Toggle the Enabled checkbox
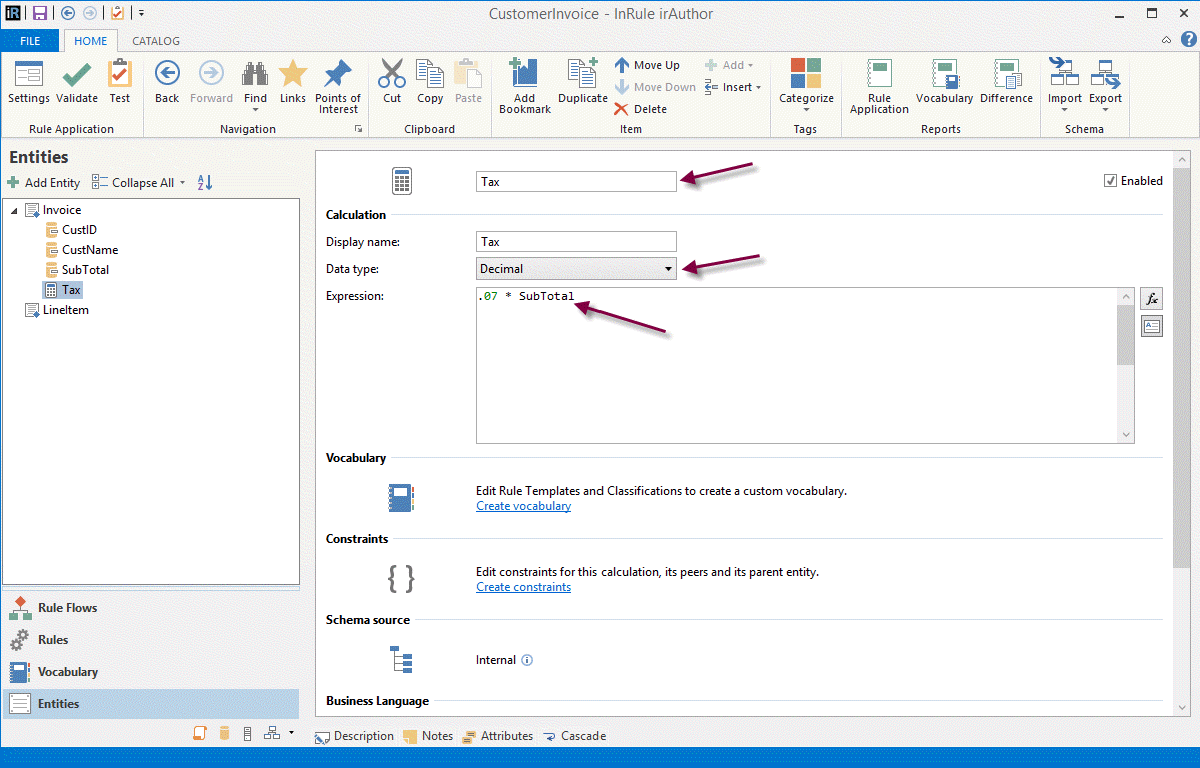This screenshot has height=768, width=1200. click(1110, 181)
